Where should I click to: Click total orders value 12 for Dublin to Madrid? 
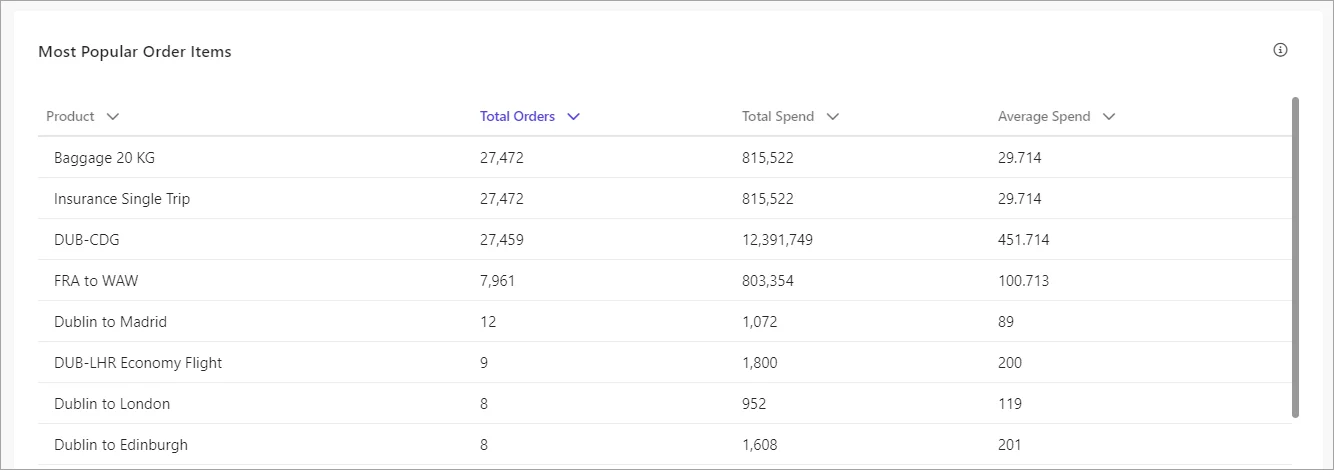pos(488,322)
